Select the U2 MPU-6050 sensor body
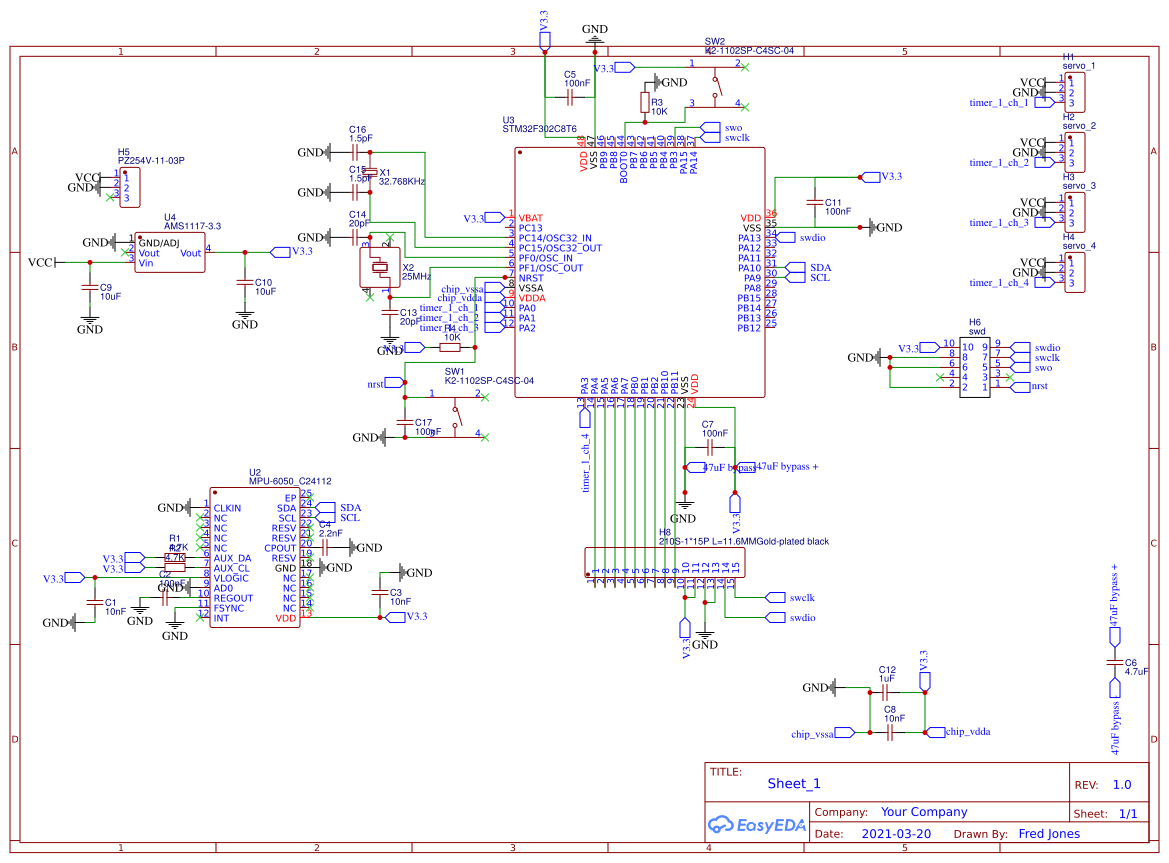The image size is (1169, 863). (x=255, y=557)
